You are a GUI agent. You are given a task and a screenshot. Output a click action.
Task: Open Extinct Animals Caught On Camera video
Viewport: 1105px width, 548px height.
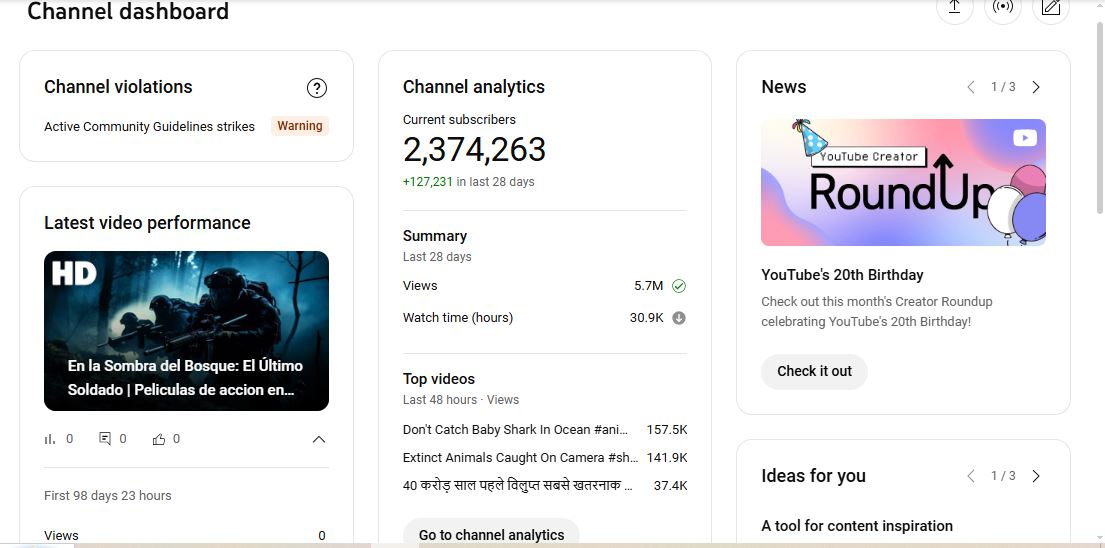tap(519, 458)
